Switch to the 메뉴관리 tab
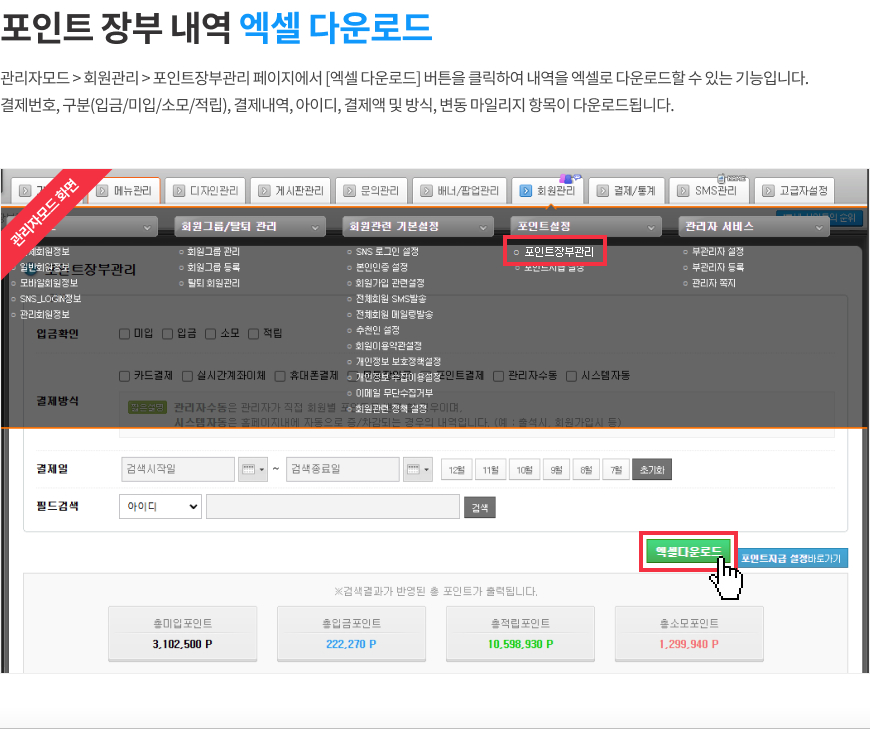870x729 pixels. coord(124,191)
